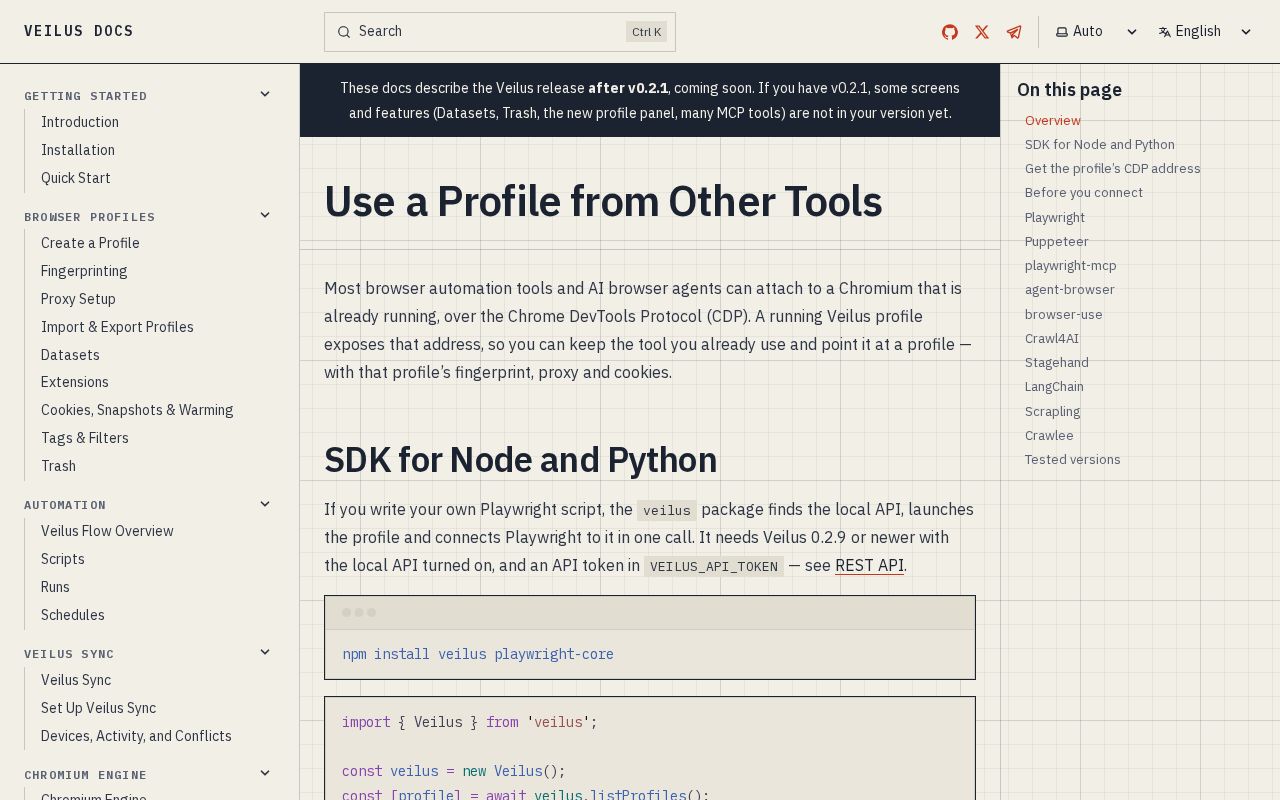
Task: Open the Datasets page
Action: 70,355
